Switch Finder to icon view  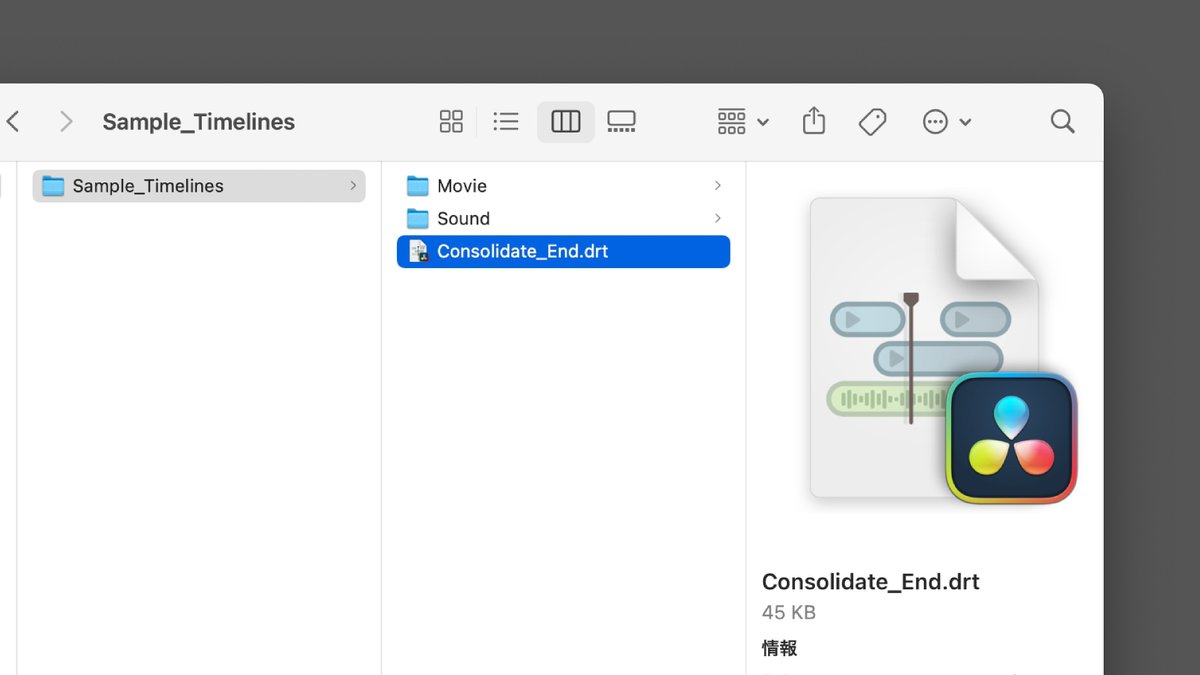pos(451,122)
